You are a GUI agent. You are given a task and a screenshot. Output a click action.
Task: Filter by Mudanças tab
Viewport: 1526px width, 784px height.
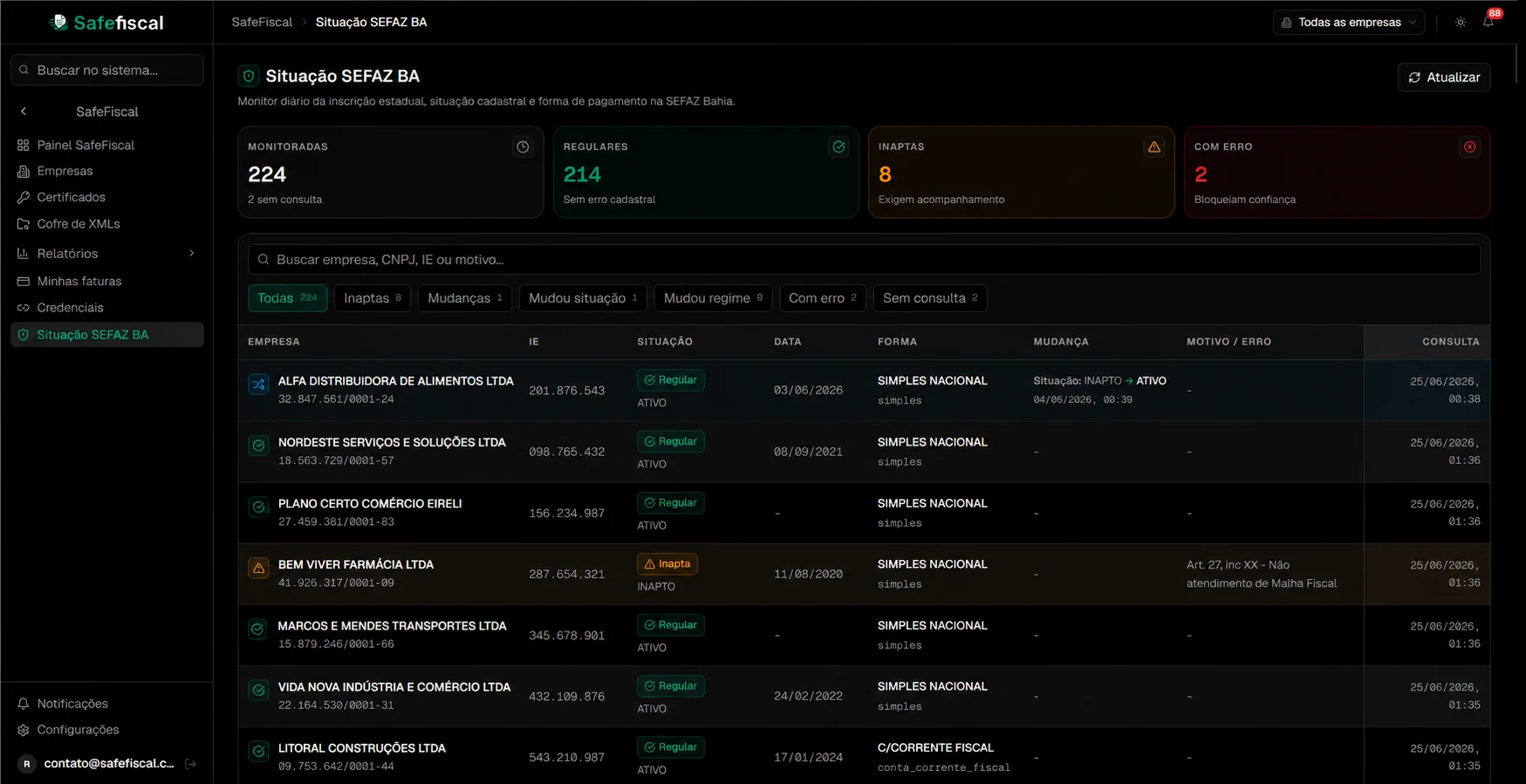[x=465, y=298]
